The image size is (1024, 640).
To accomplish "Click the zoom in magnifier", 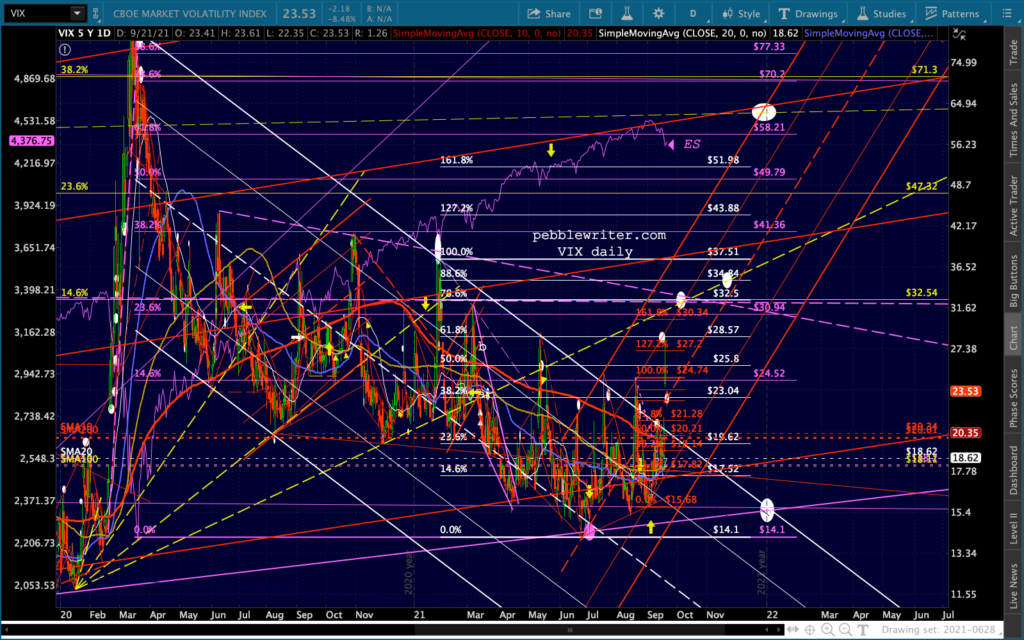I will [x=827, y=630].
